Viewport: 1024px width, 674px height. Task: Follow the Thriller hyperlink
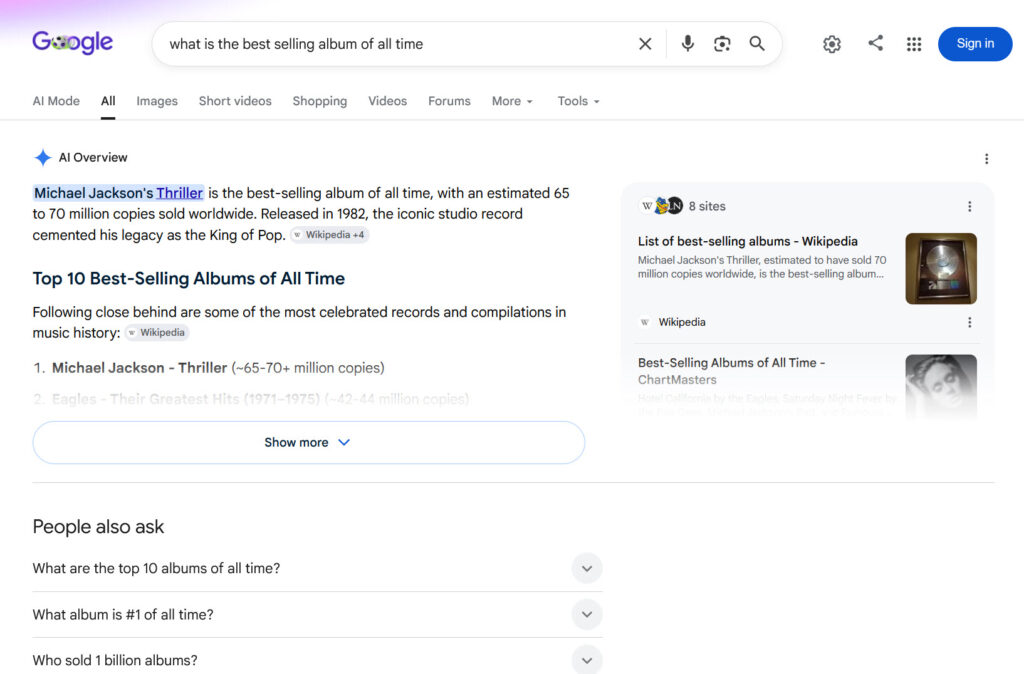point(179,193)
